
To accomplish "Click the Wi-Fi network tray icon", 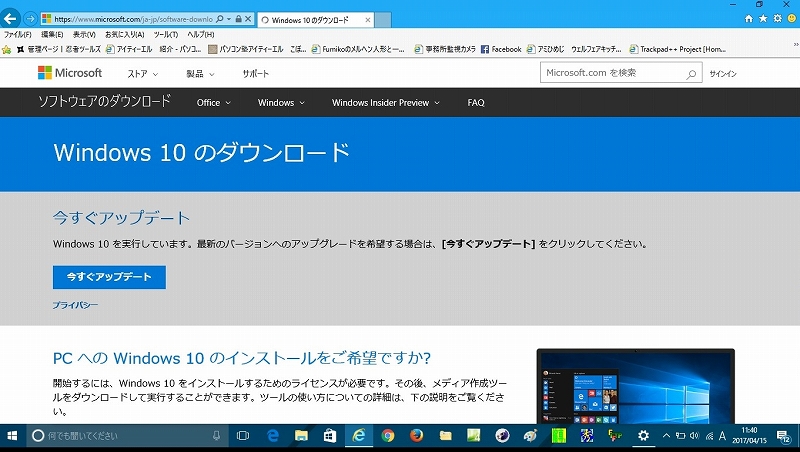I will (709, 436).
